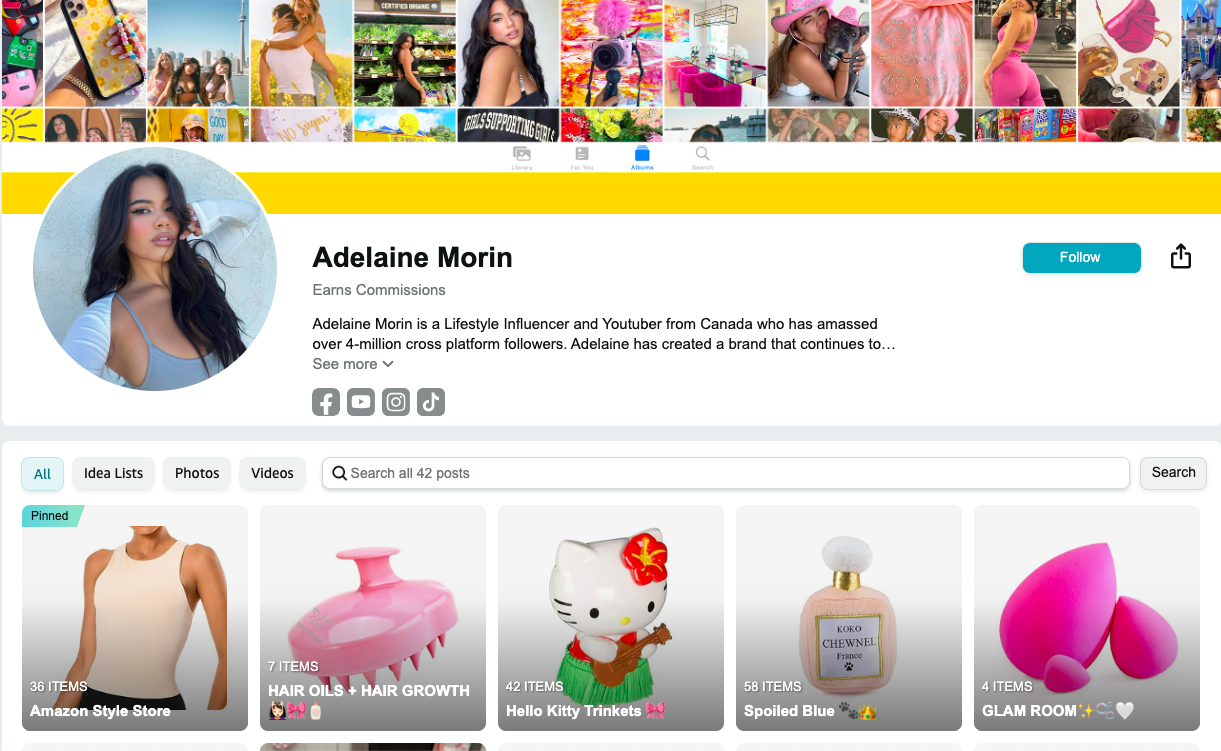This screenshot has height=751, width=1221.
Task: Switch to the Videos tab
Action: (x=272, y=473)
